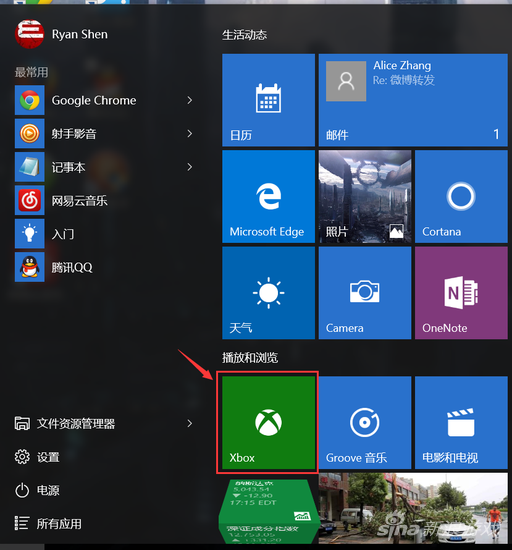Open the 邮件 mail tile

(x=413, y=100)
